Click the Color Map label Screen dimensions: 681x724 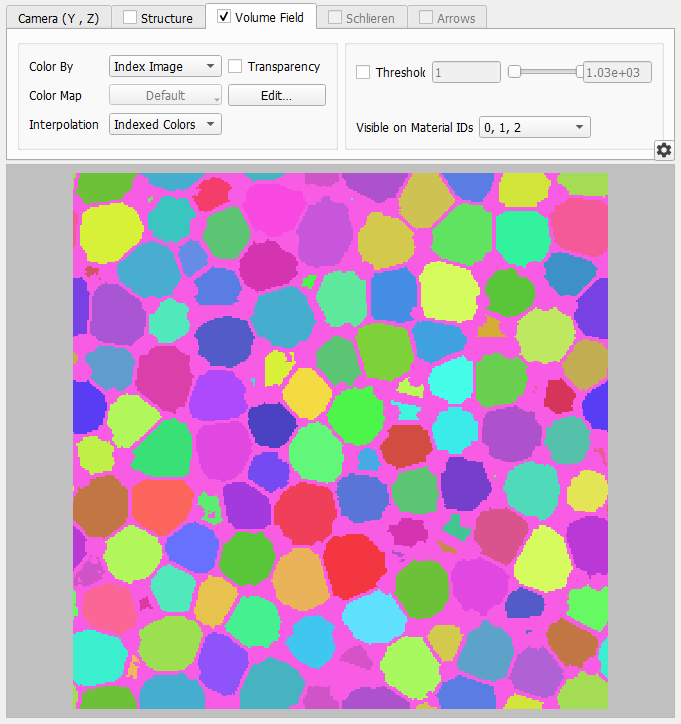(55, 96)
